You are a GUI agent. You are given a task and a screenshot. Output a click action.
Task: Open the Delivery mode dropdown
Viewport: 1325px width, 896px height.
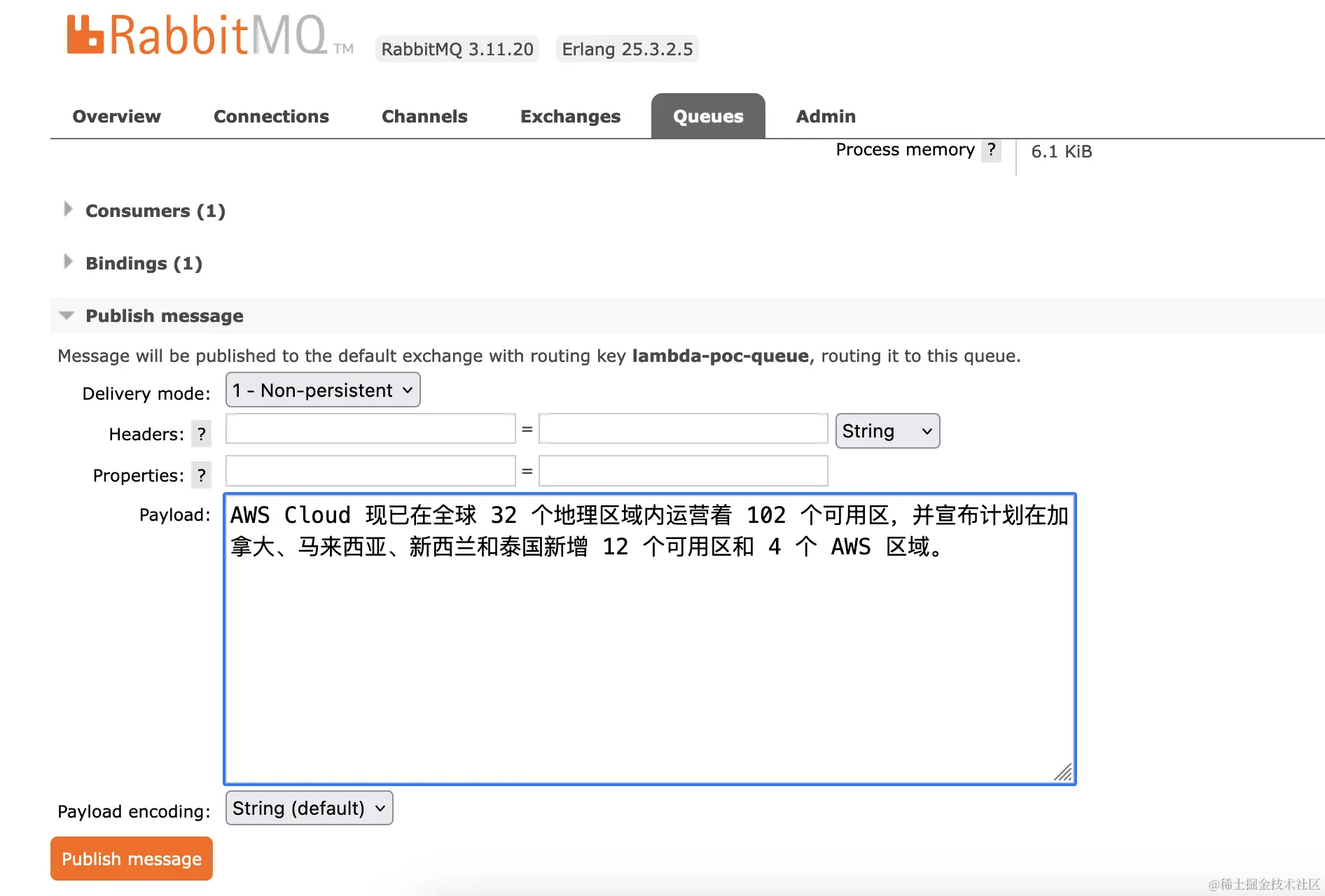pos(322,390)
